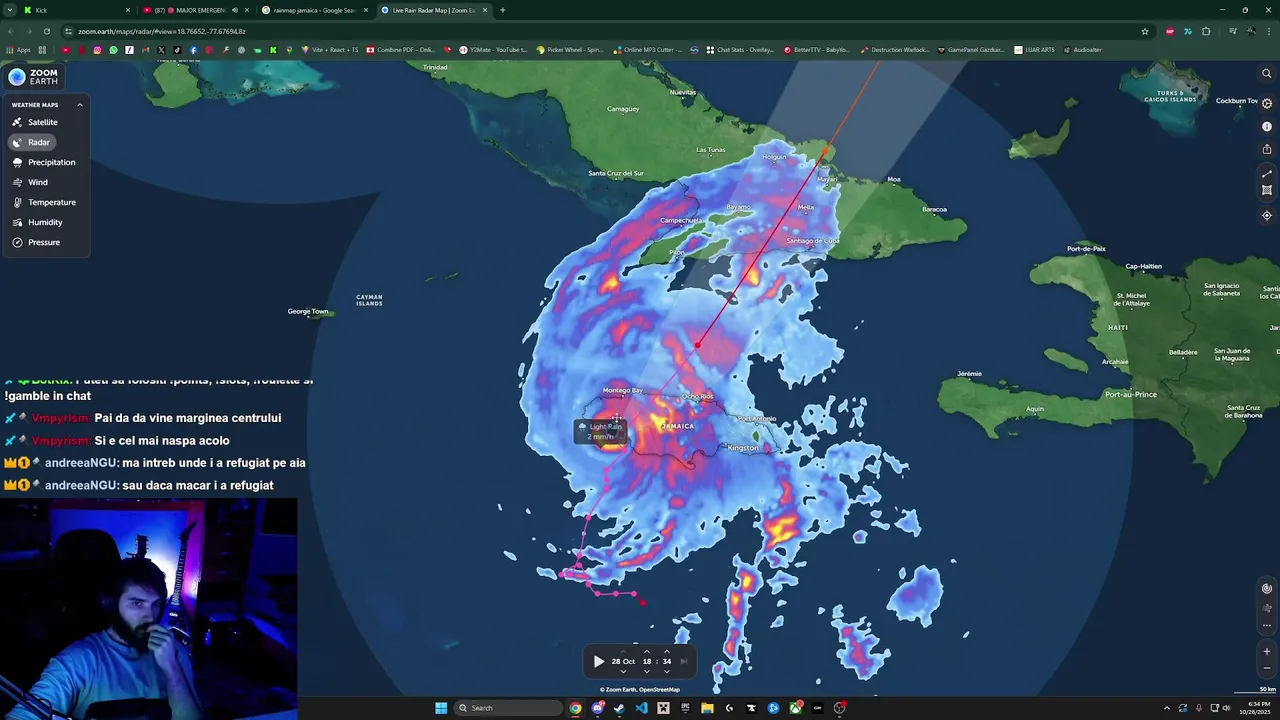Open the Chrome three-dot menu

(x=1267, y=31)
